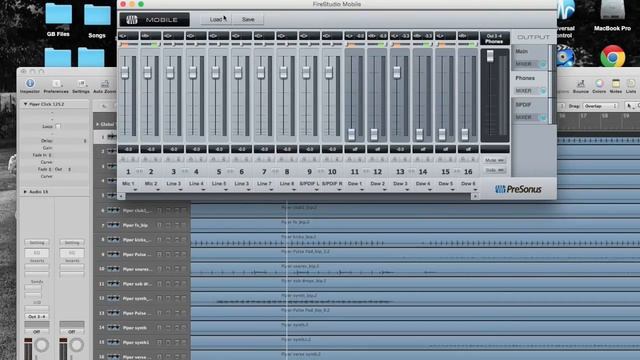Image resolution: width=640 pixels, height=360 pixels.
Task: Link channels 11 and 12 as stereo
Action: (x=366, y=172)
